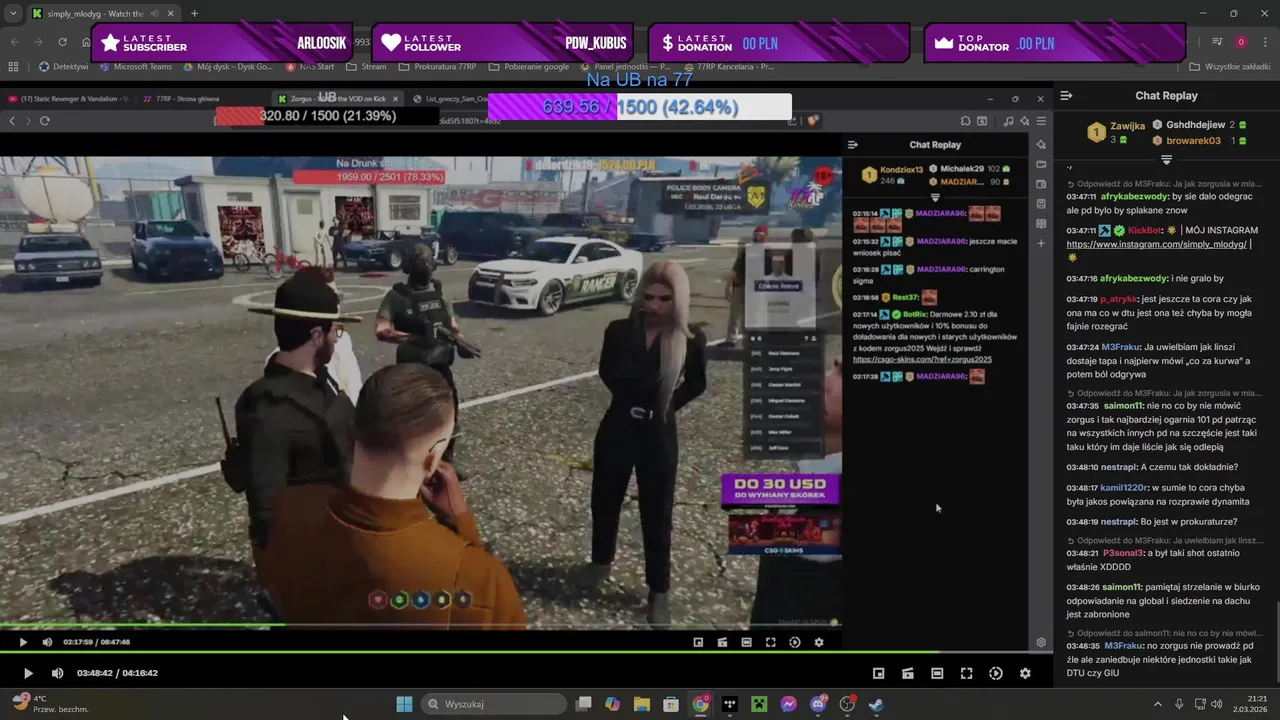Expand inner leaderboard chevron under Kondziox13
This screenshot has height=720, width=1280.
click(x=935, y=197)
